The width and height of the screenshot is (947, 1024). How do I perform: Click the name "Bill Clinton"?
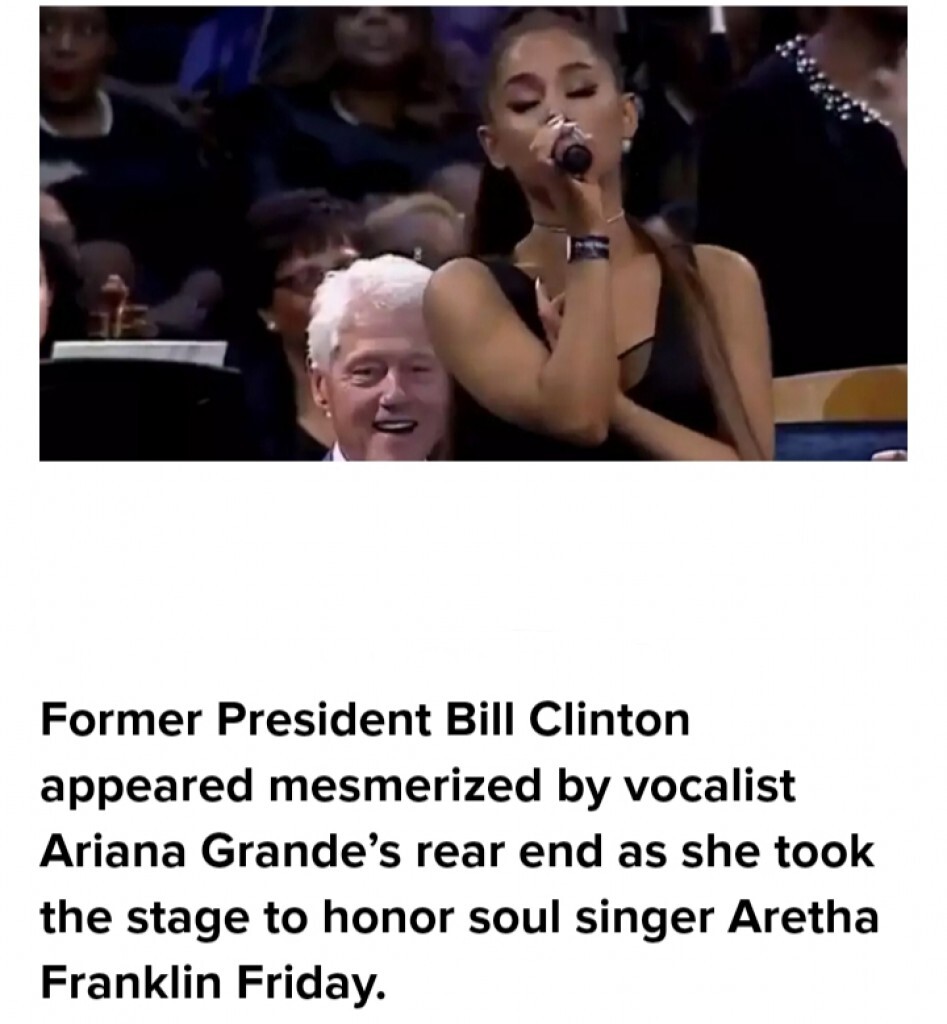(x=568, y=720)
